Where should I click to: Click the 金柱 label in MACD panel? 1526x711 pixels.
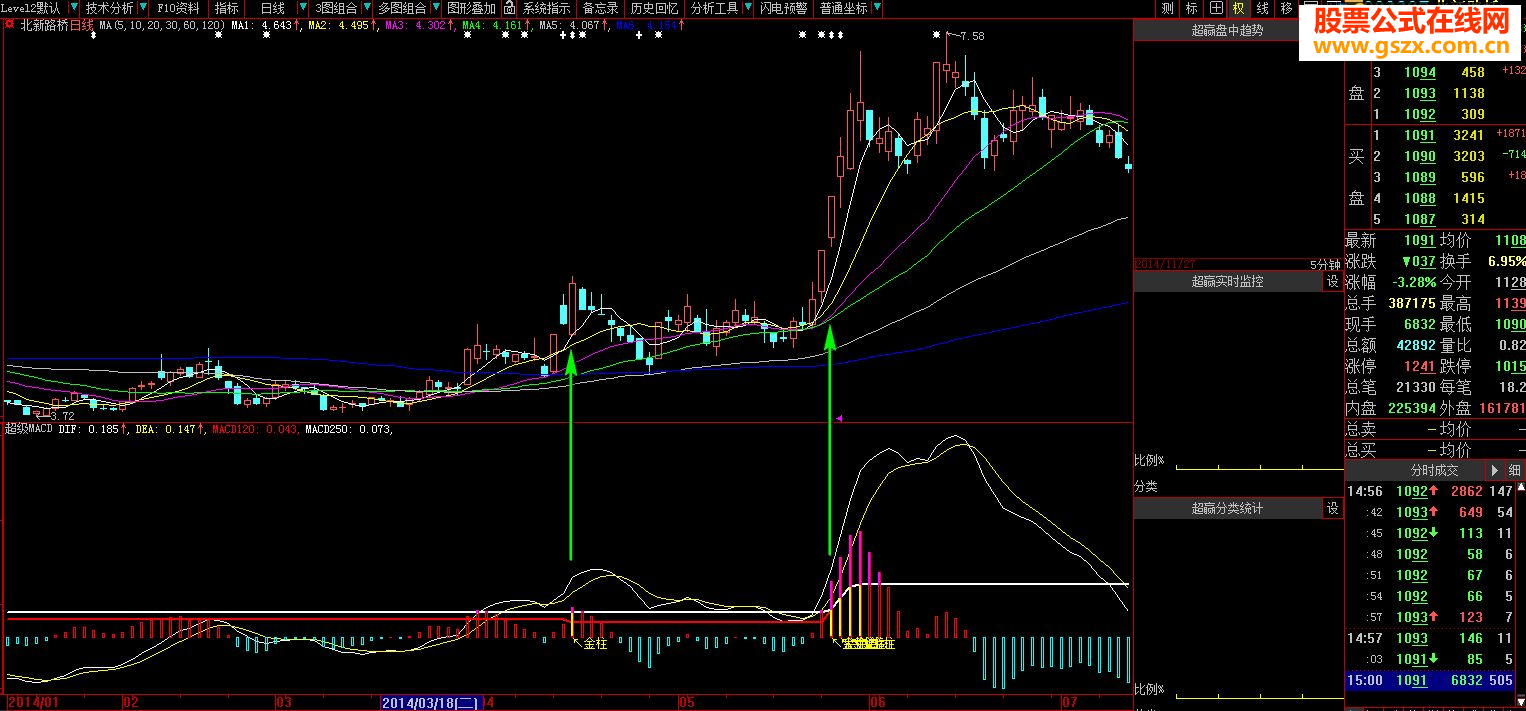pos(595,643)
